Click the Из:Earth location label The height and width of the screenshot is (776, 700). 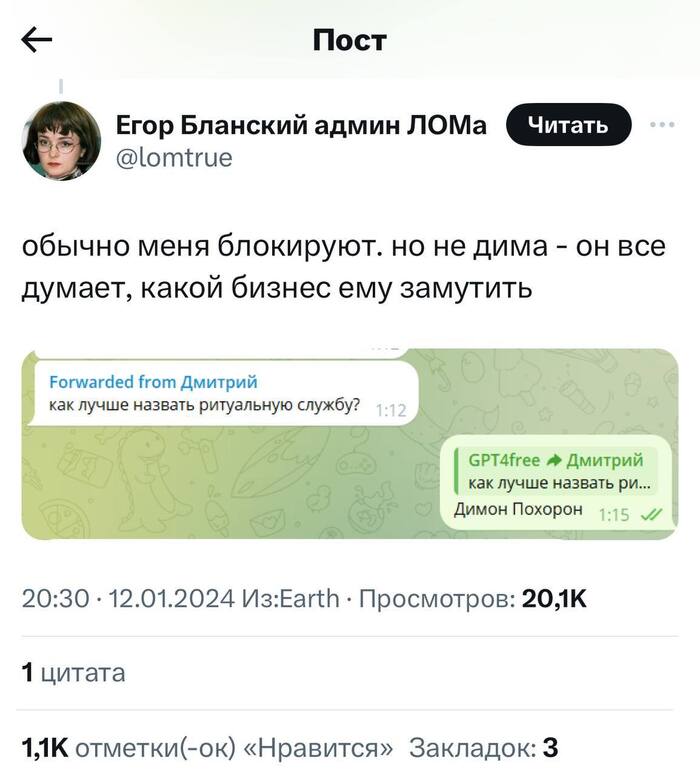(x=291, y=598)
